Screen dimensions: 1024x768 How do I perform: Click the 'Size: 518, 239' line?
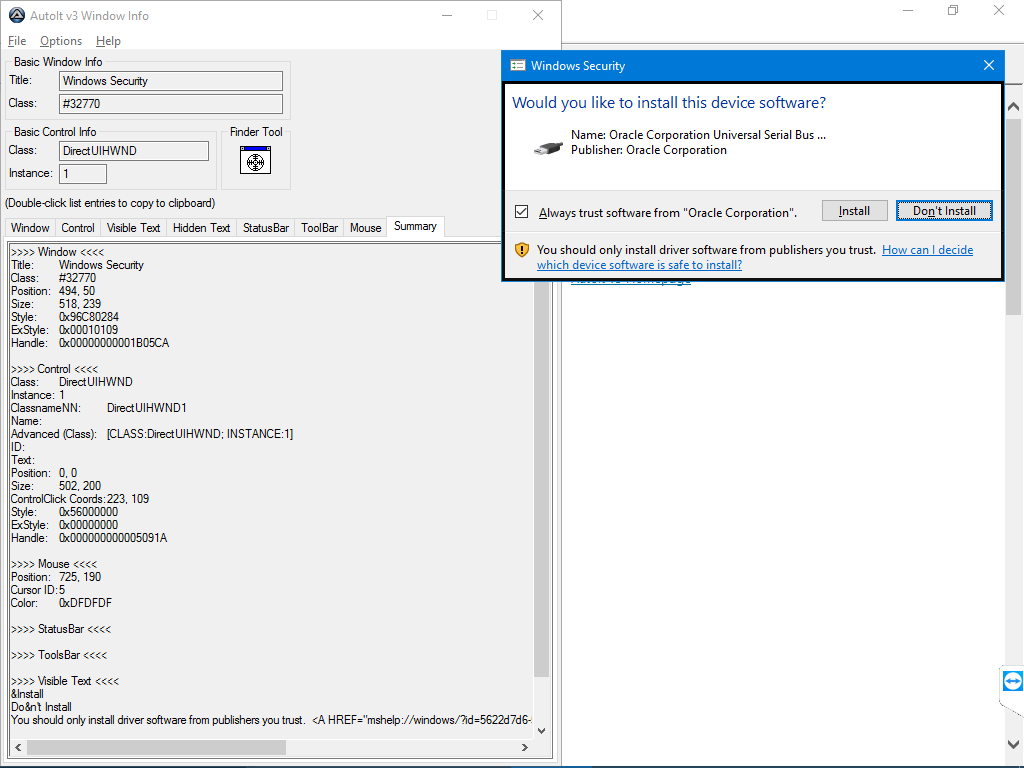tap(56, 304)
